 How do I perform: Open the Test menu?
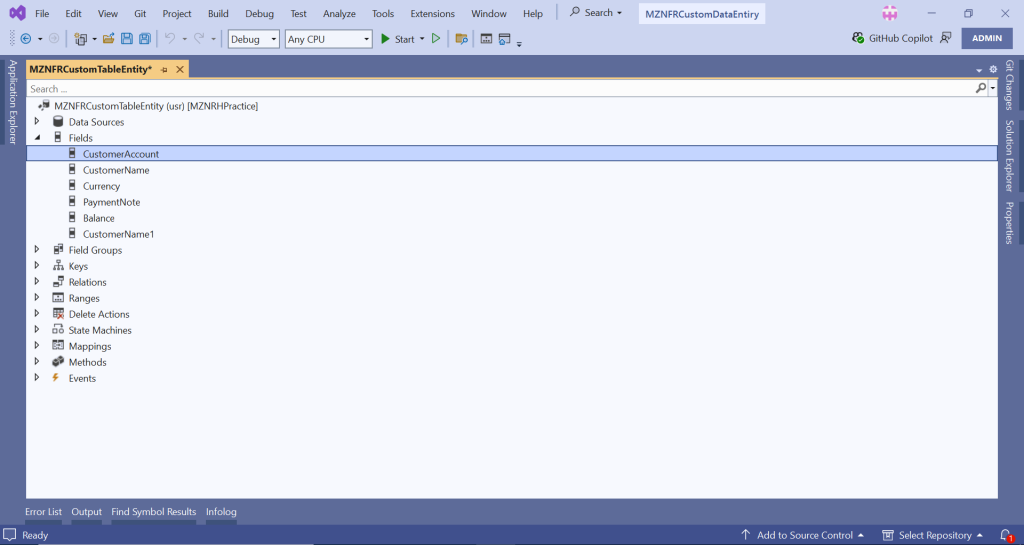point(298,14)
